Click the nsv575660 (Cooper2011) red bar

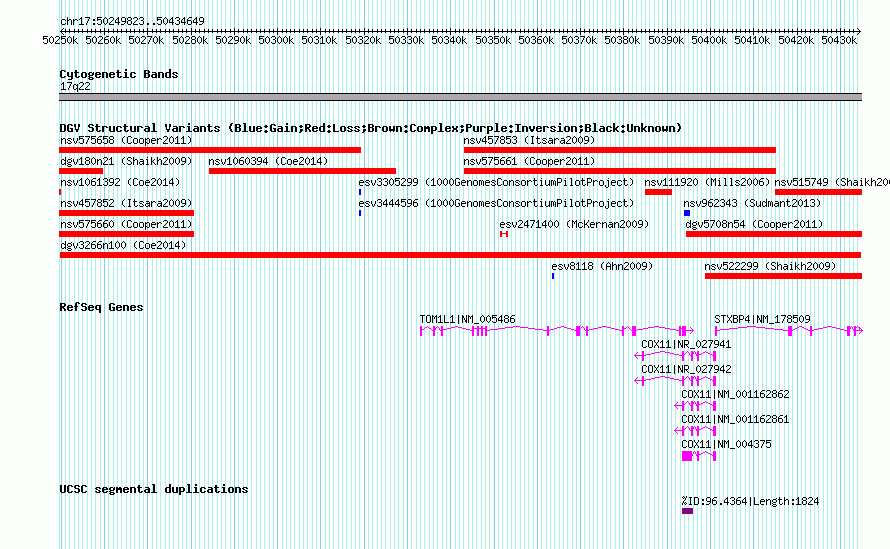click(x=127, y=234)
